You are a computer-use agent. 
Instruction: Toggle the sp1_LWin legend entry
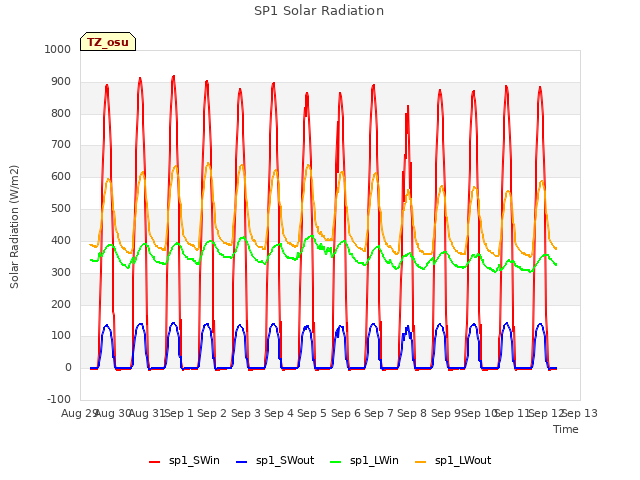point(364,461)
